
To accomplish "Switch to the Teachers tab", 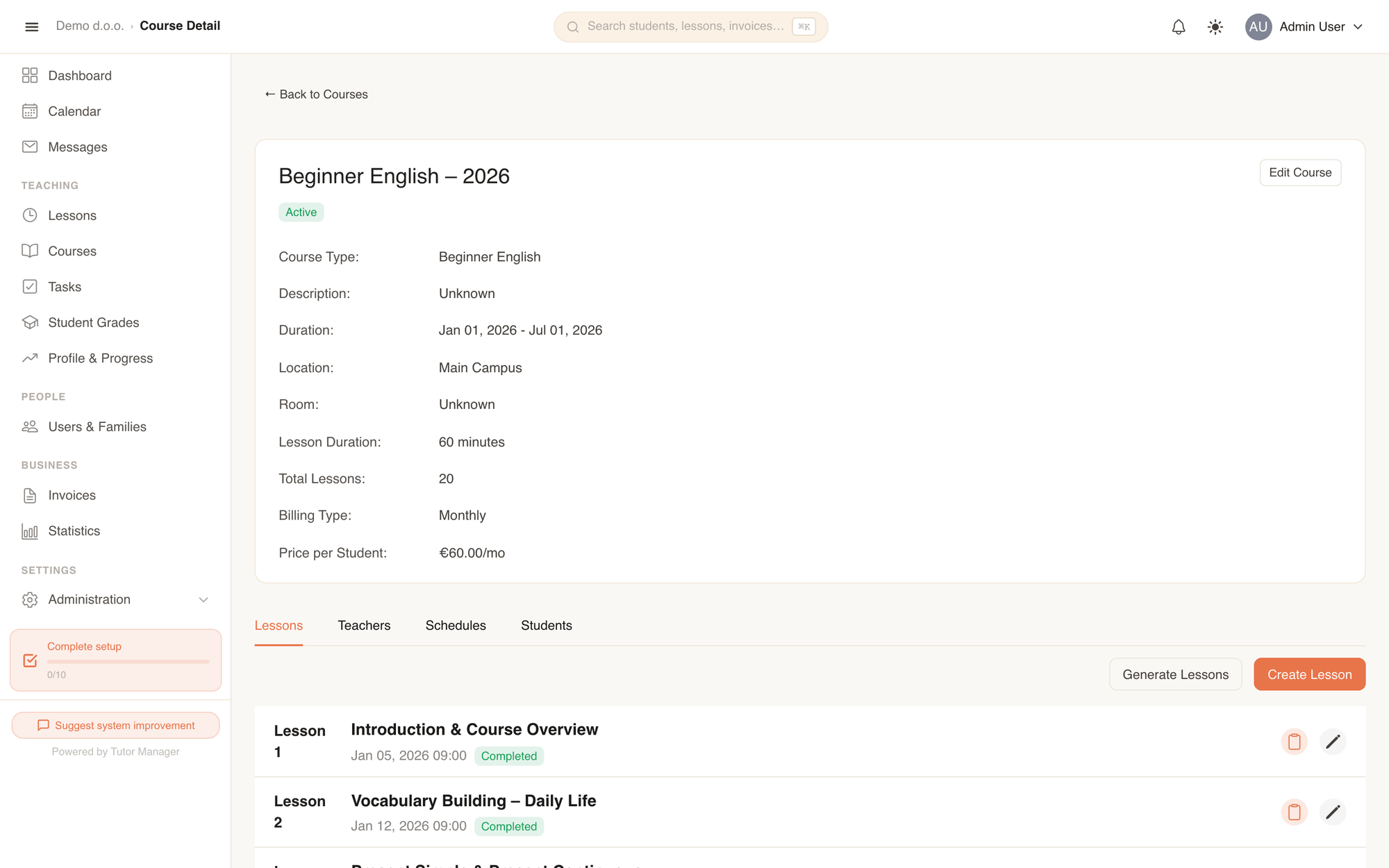I will 364,626.
